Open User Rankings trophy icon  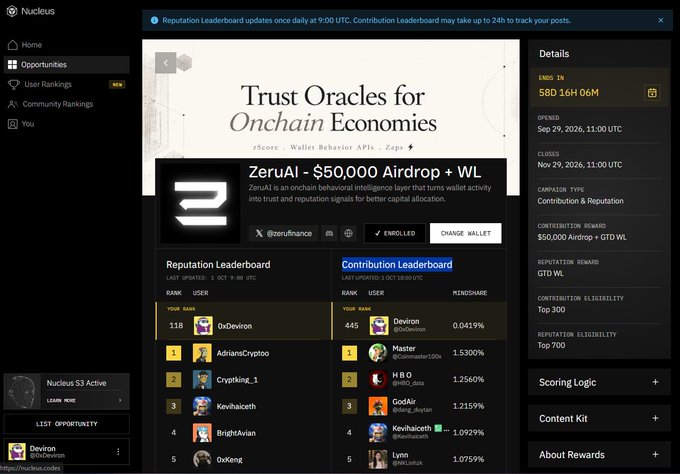13,85
